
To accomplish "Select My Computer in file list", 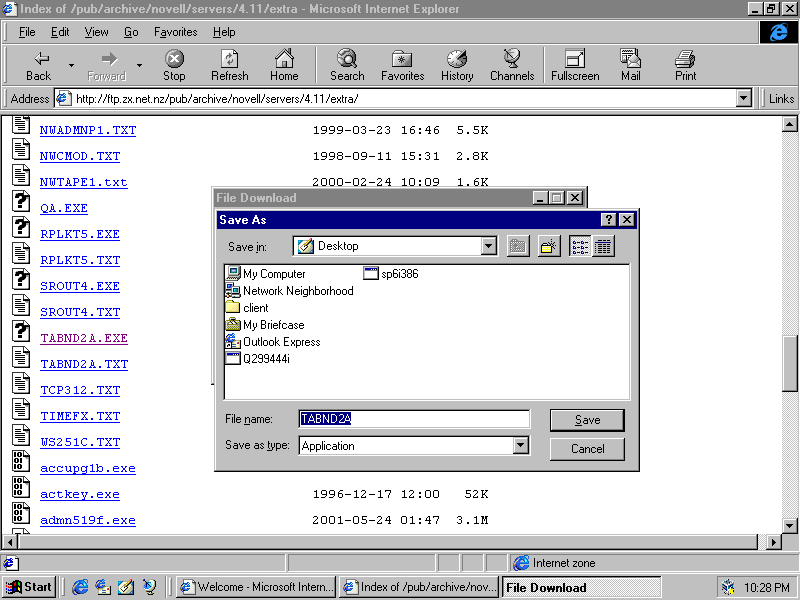I will coord(266,274).
